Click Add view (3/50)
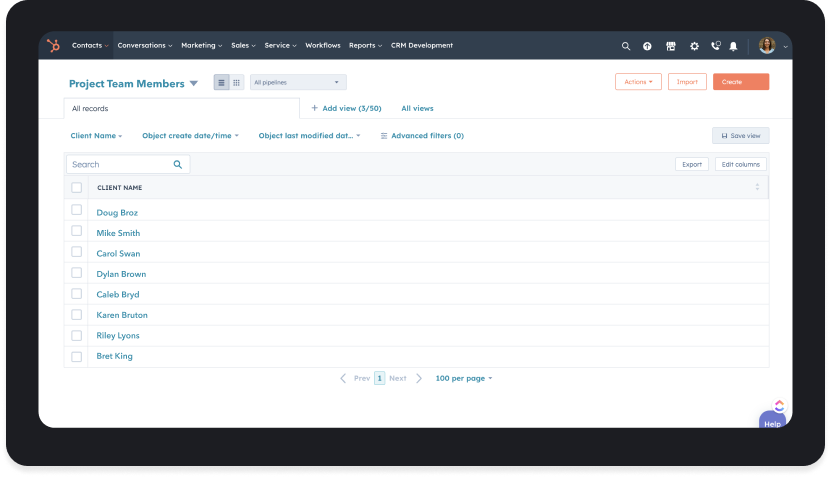Image resolution: width=831 pixels, height=478 pixels. [346, 108]
